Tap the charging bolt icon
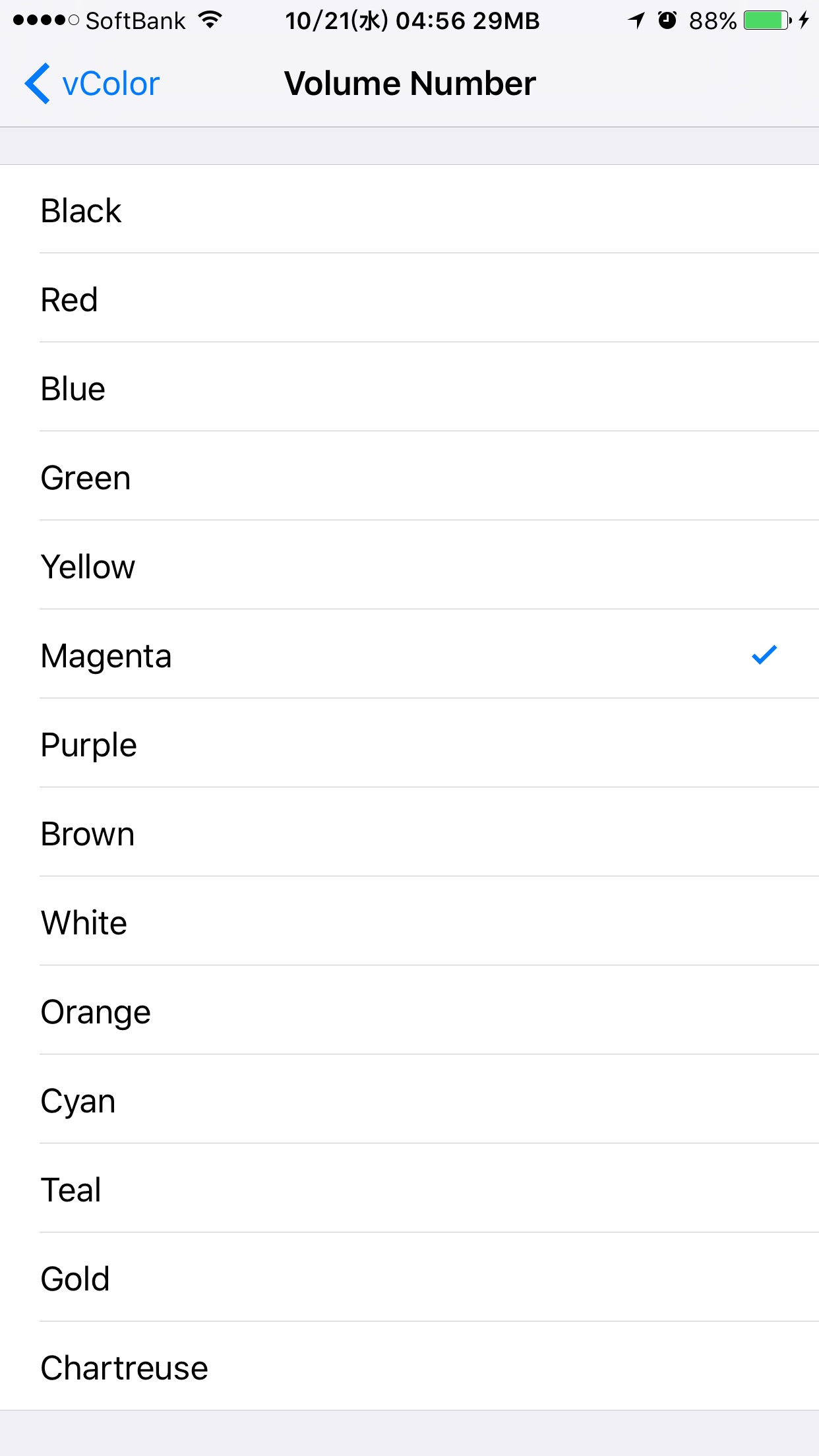Image resolution: width=819 pixels, height=1456 pixels. (803, 20)
